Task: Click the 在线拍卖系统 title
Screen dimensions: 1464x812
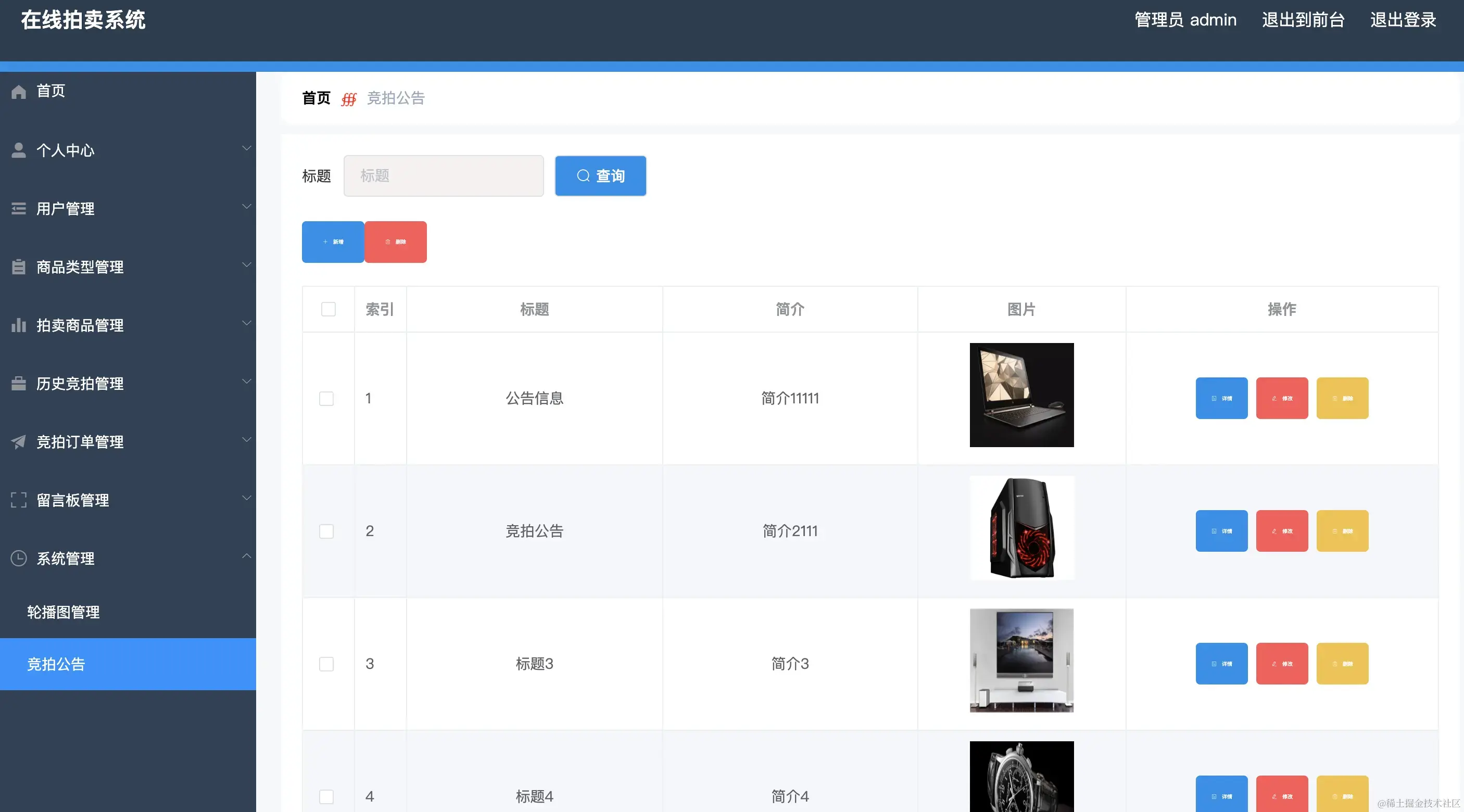Action: pyautogui.click(x=83, y=20)
